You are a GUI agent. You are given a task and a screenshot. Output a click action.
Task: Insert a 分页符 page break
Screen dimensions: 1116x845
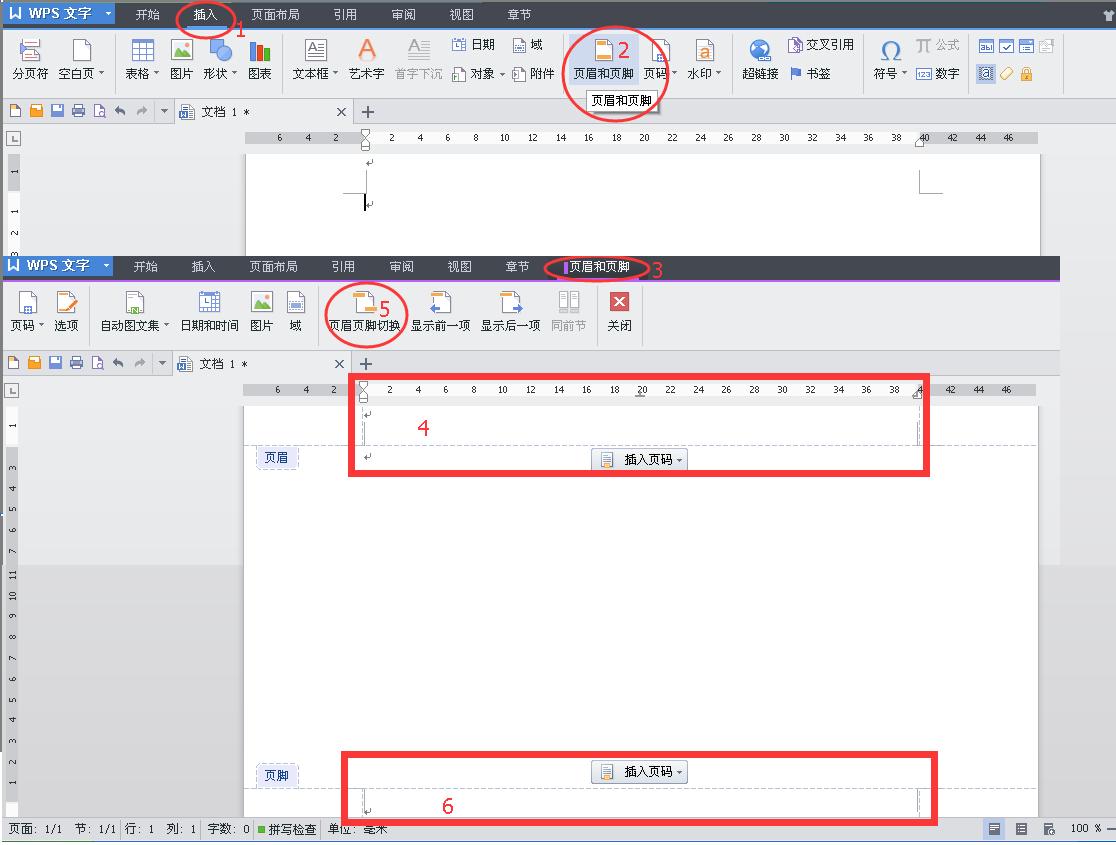coord(30,60)
